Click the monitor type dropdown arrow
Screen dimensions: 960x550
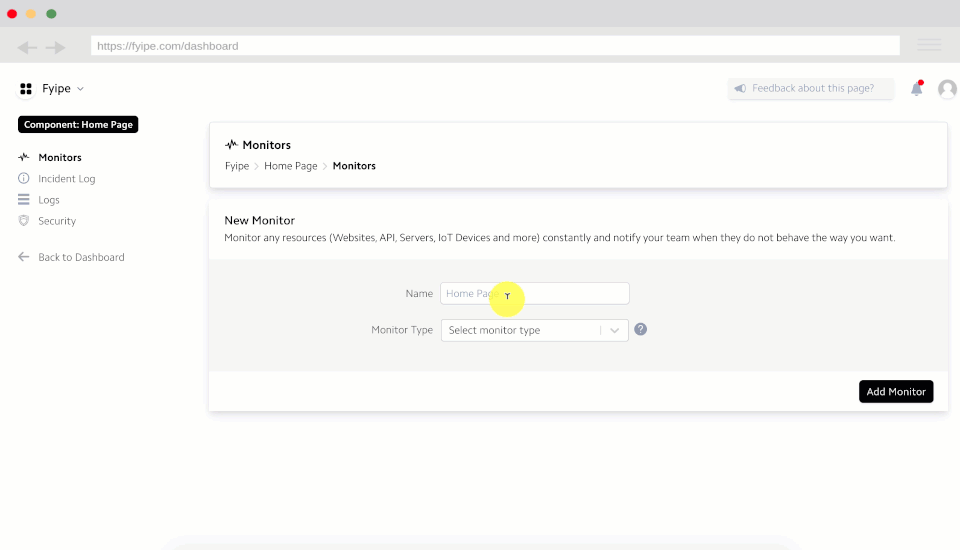pyautogui.click(x=615, y=331)
